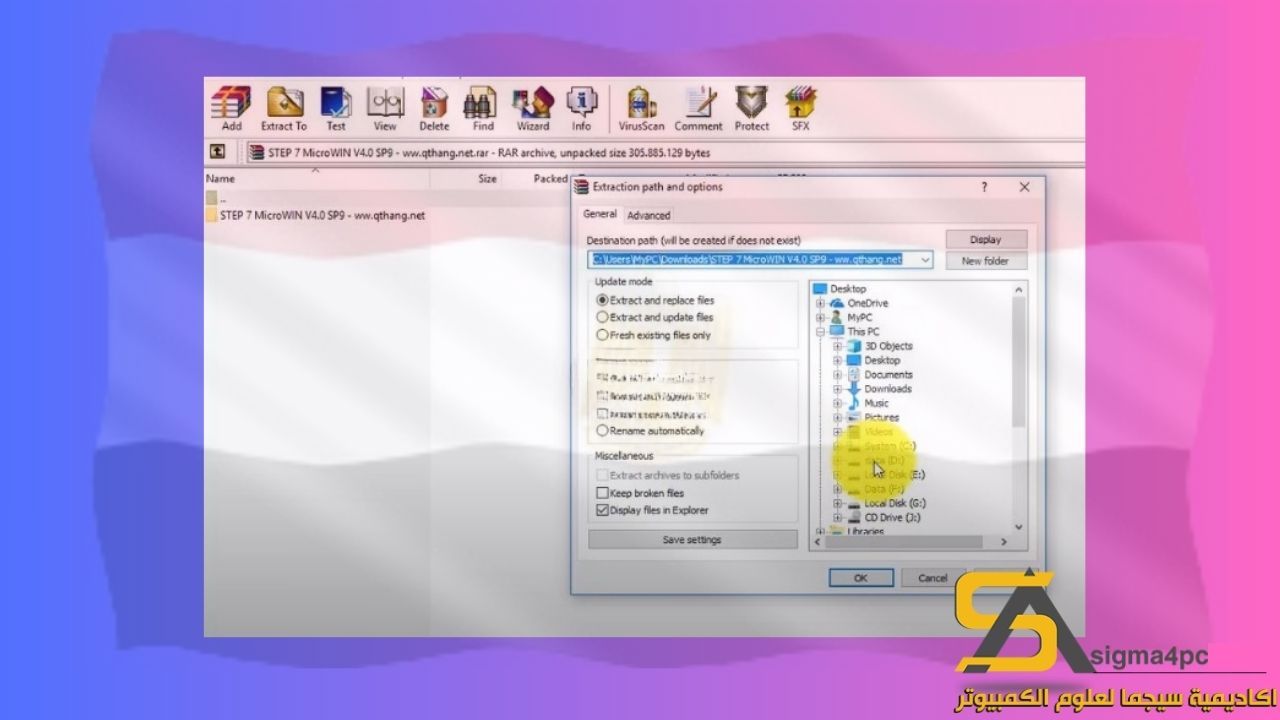This screenshot has height=720, width=1280.
Task: Switch to the Advanced tab
Action: 649,215
